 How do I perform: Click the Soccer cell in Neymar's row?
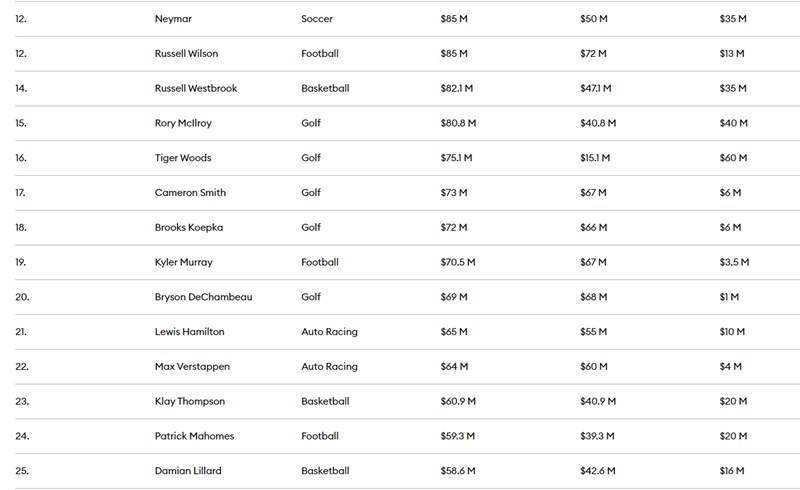pyautogui.click(x=317, y=19)
